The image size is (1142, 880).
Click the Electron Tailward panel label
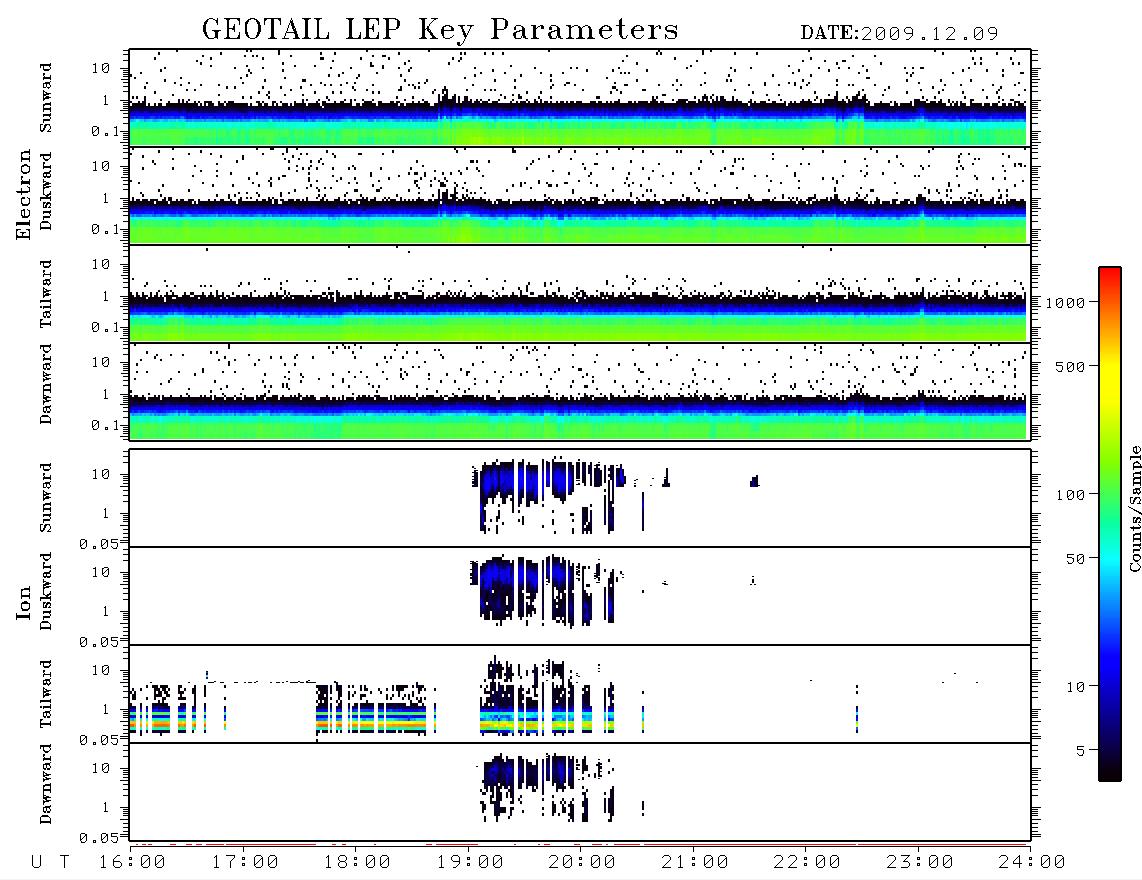[46, 294]
